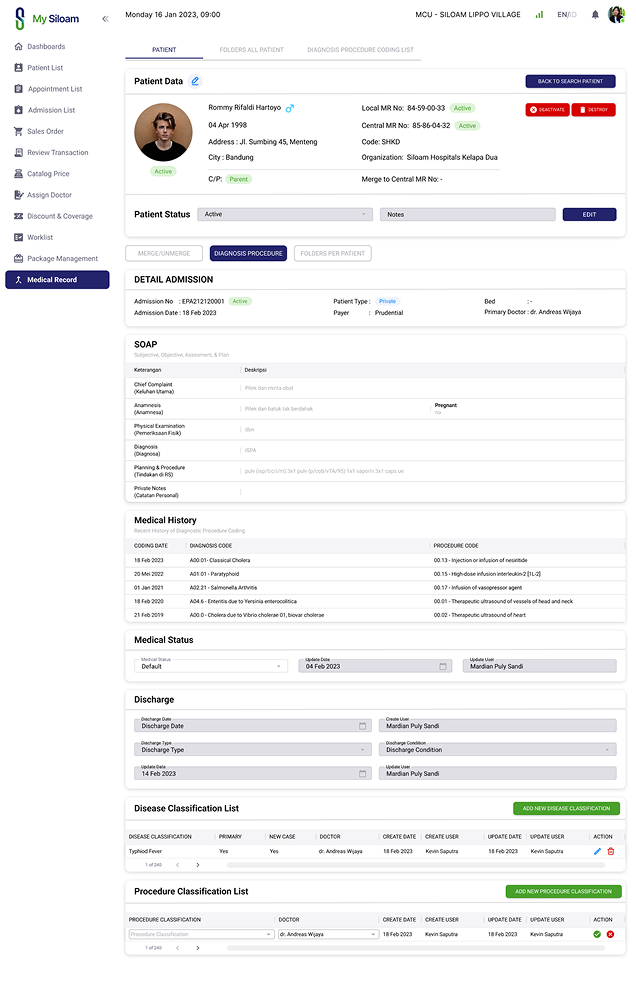
Task: Expand the Discharge Condition dropdown
Action: [497, 749]
